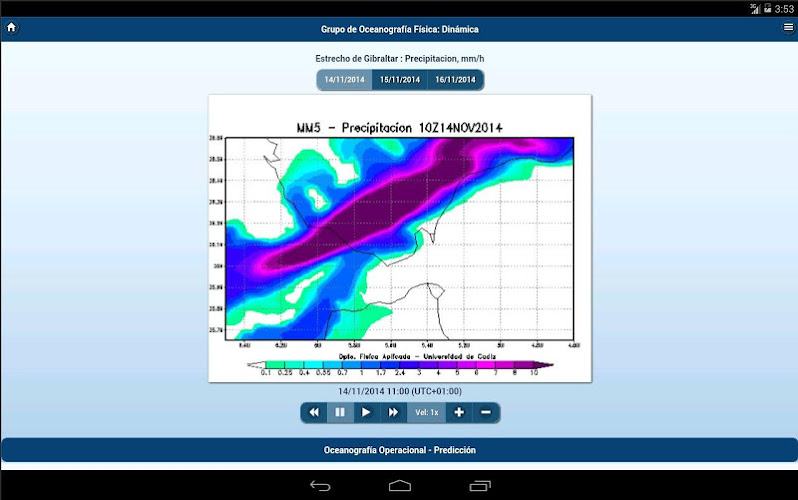Click the Android back navigation button

pyautogui.click(x=320, y=486)
